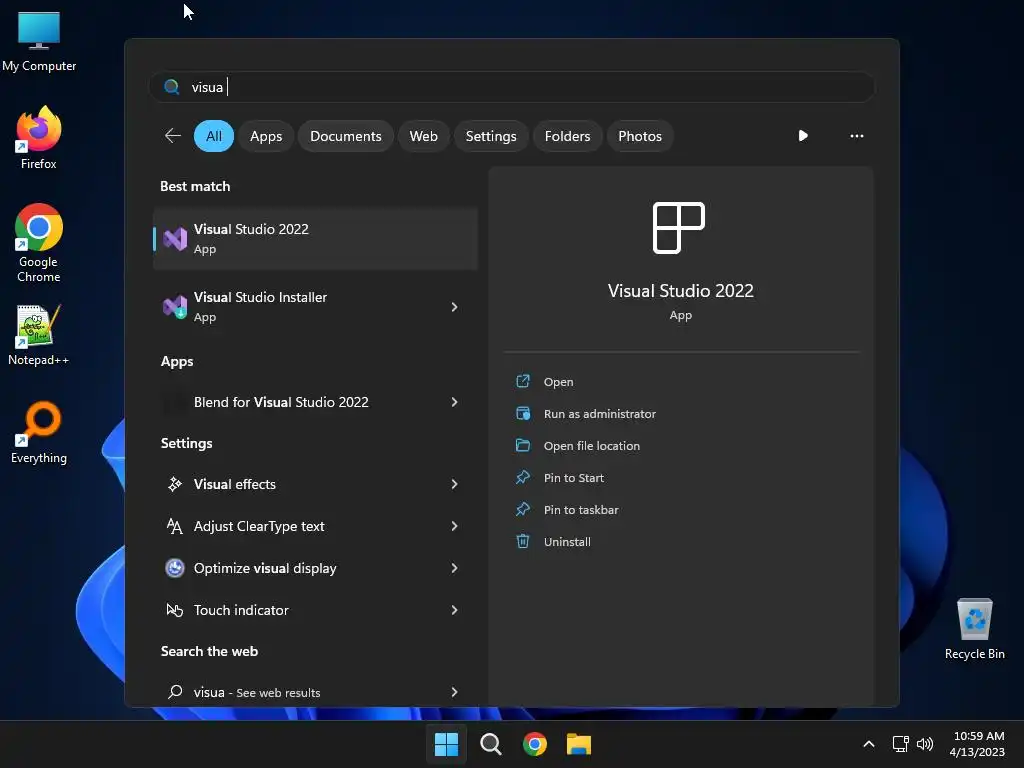The height and width of the screenshot is (768, 1024).
Task: Click the Open action in preview pane
Action: (x=558, y=381)
